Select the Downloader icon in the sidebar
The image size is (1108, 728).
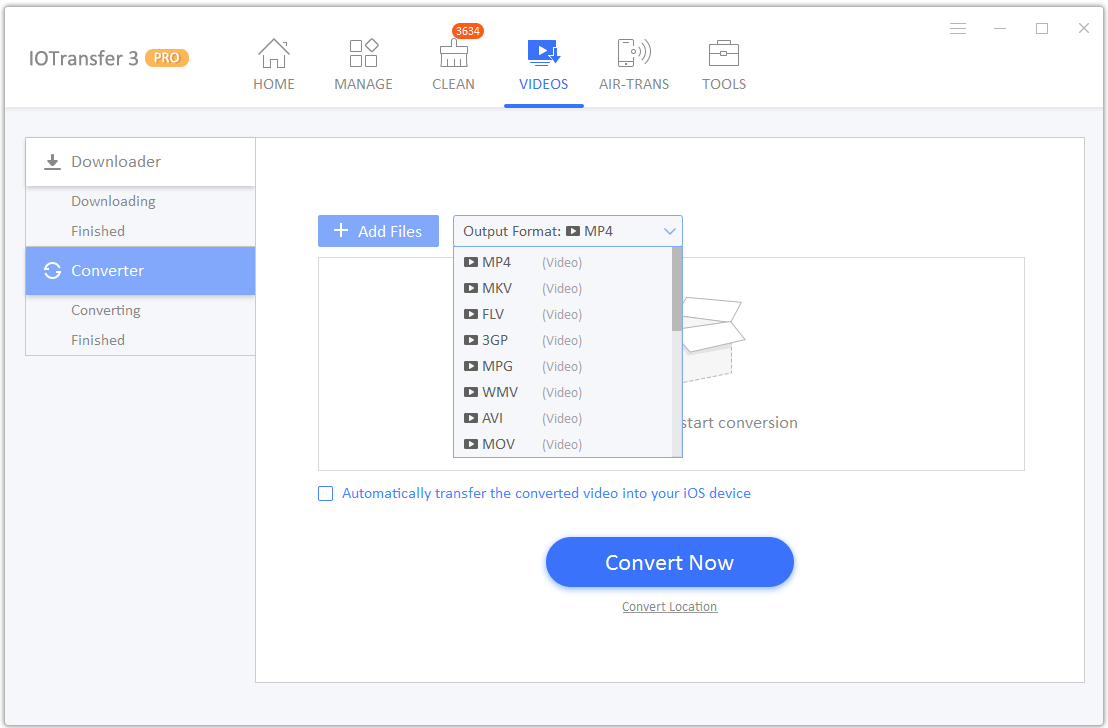[51, 161]
